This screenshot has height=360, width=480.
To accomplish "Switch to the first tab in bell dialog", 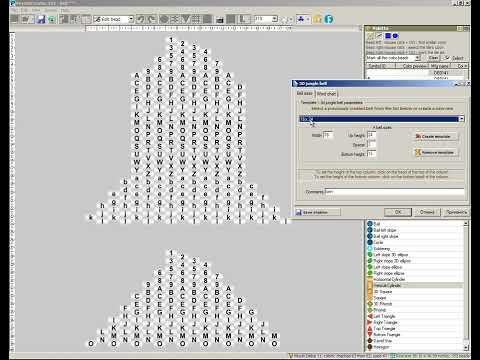I will click(305, 93).
